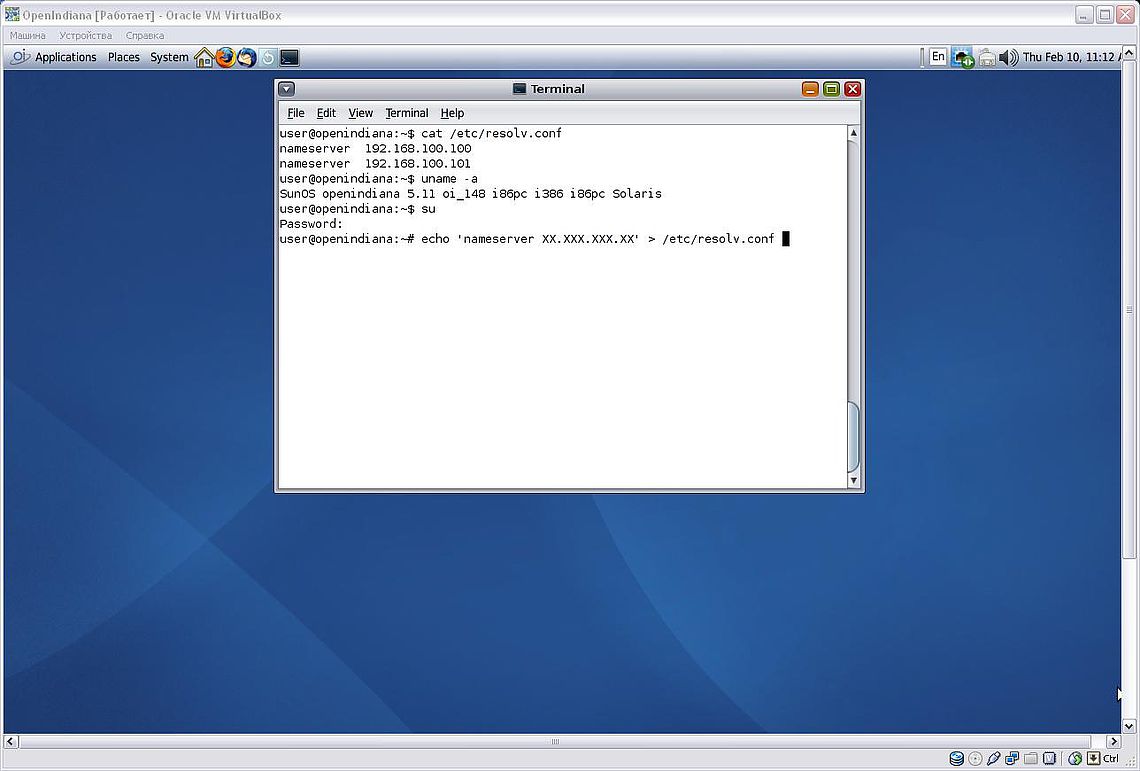This screenshot has width=1140, height=771.
Task: Launch Firefox from the top panel
Action: tap(225, 57)
